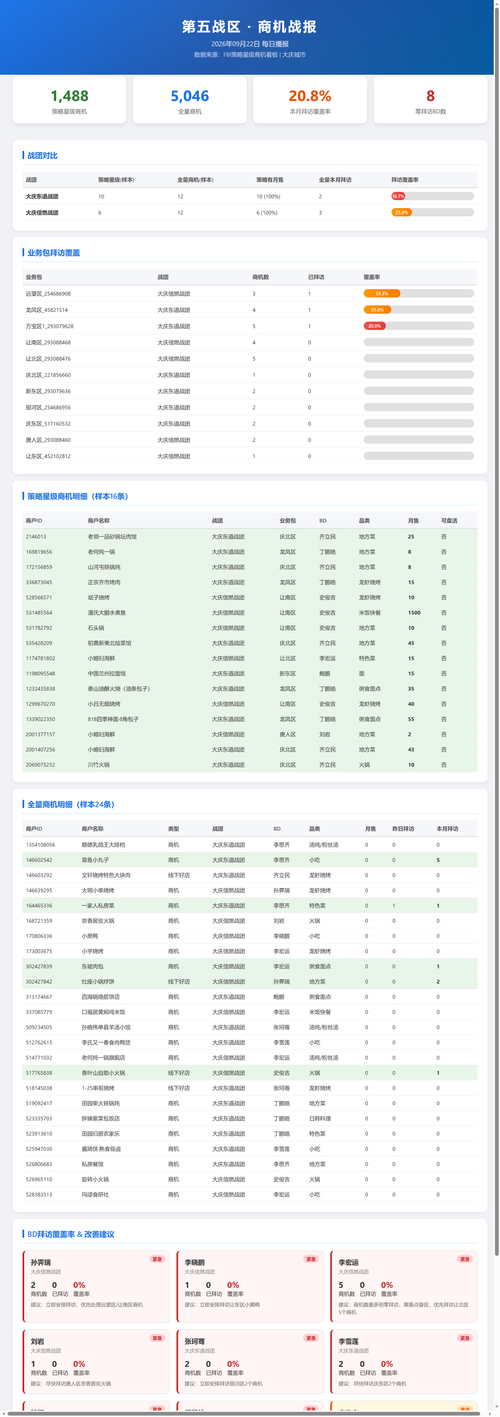Click merchant ID 169819656

pyautogui.click(x=39, y=551)
